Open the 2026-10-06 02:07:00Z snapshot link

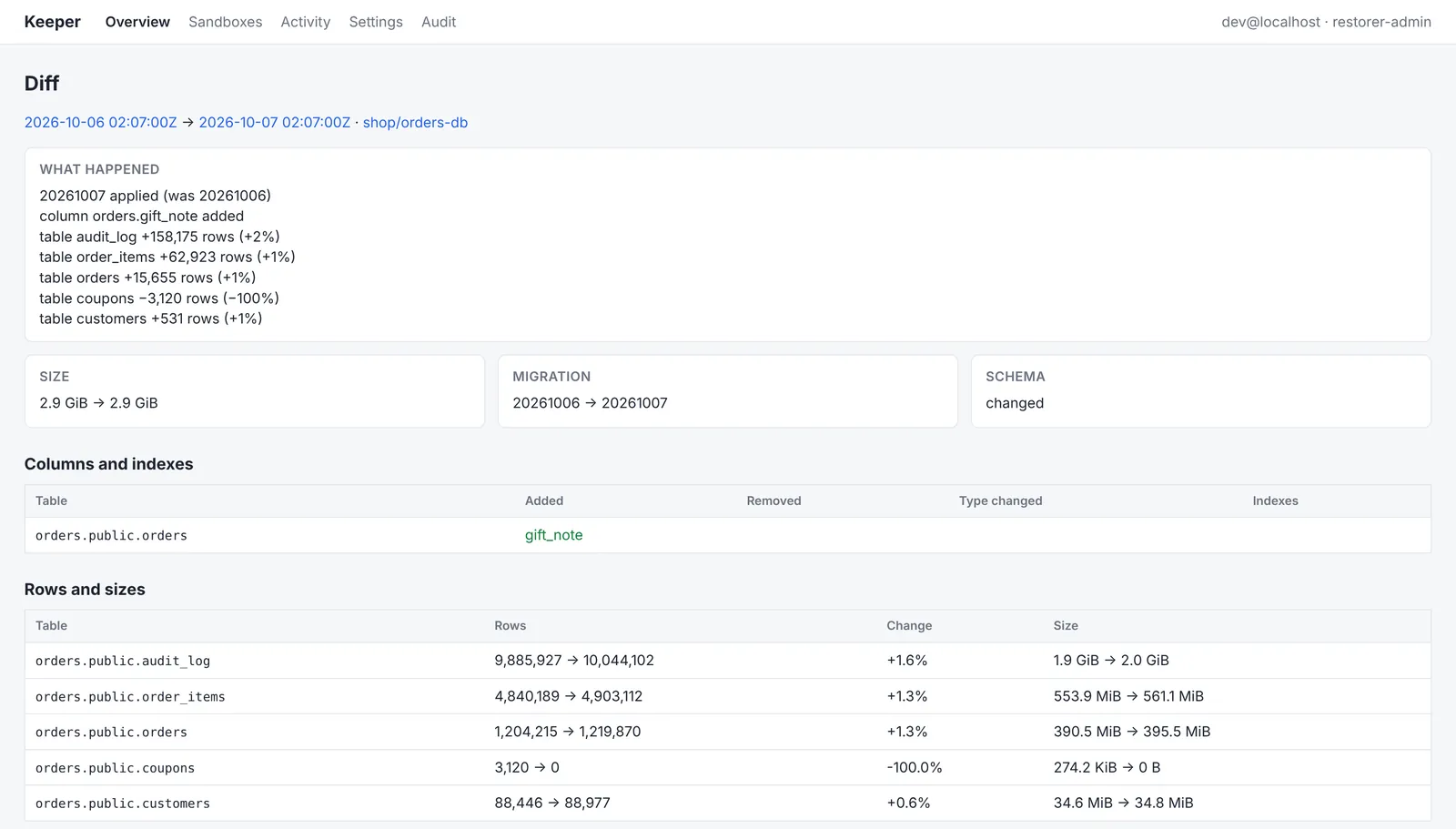(x=101, y=123)
